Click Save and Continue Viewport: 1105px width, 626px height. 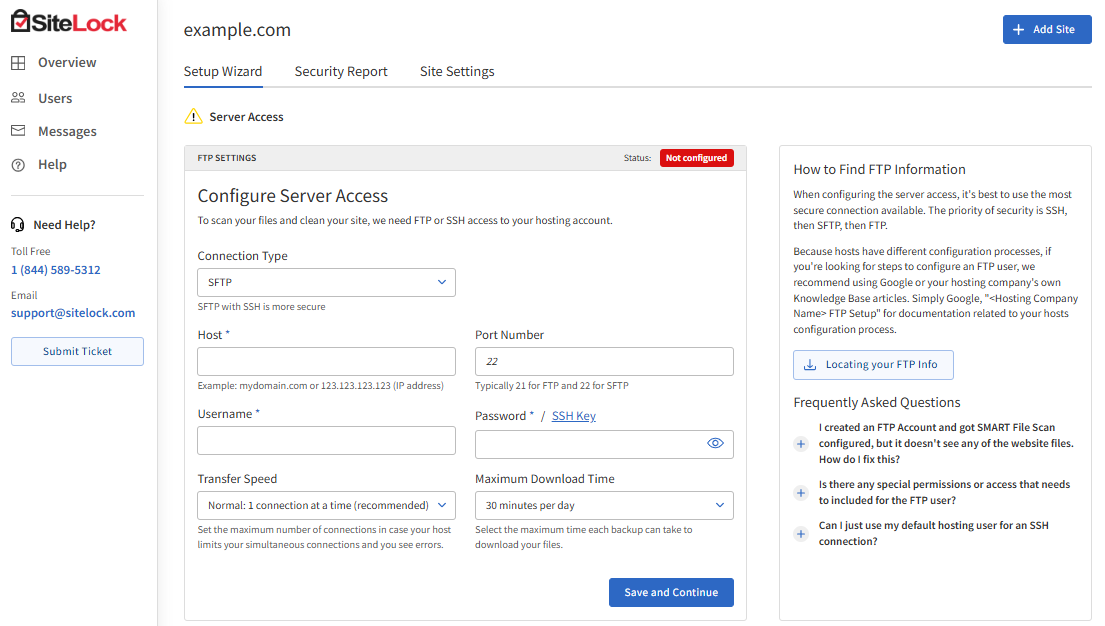coord(671,592)
